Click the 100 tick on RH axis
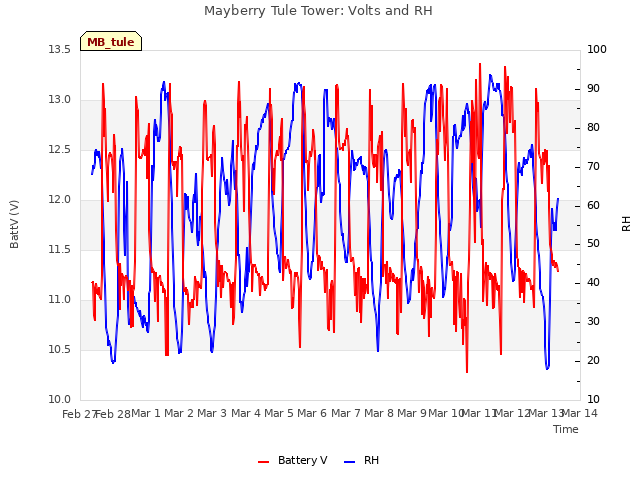 (597, 49)
